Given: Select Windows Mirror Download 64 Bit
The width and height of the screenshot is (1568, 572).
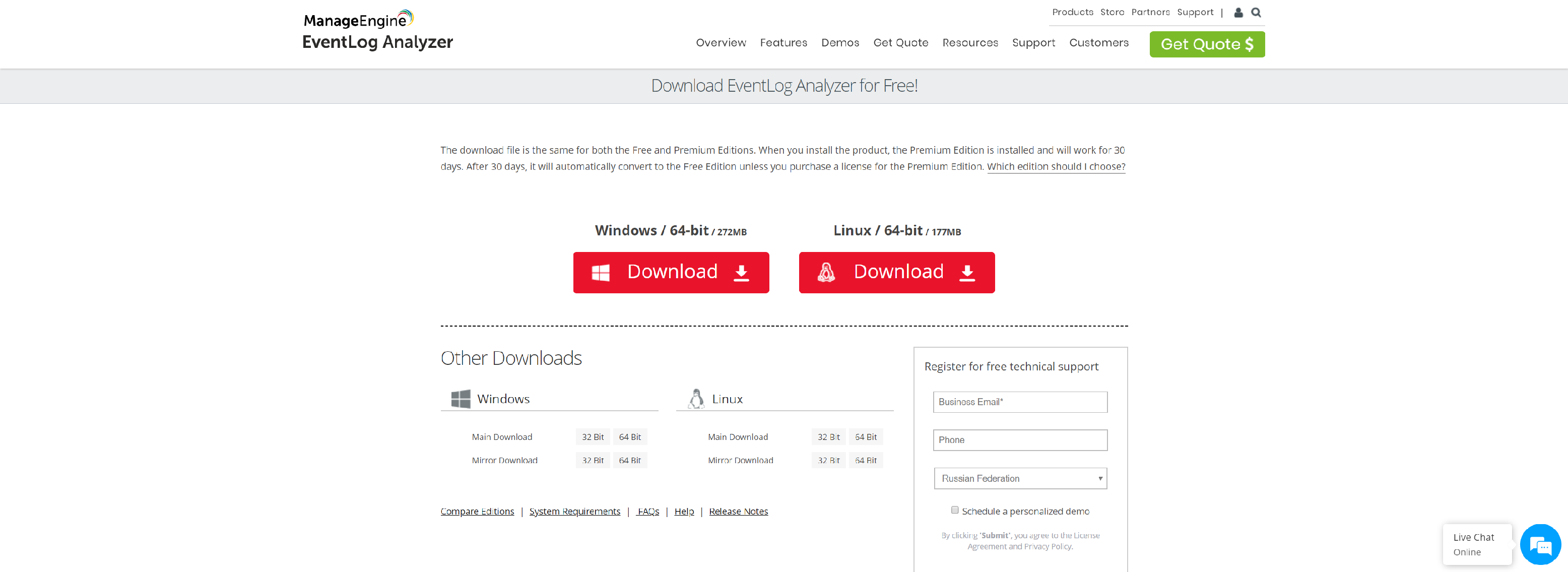Looking at the screenshot, I should coord(629,460).
